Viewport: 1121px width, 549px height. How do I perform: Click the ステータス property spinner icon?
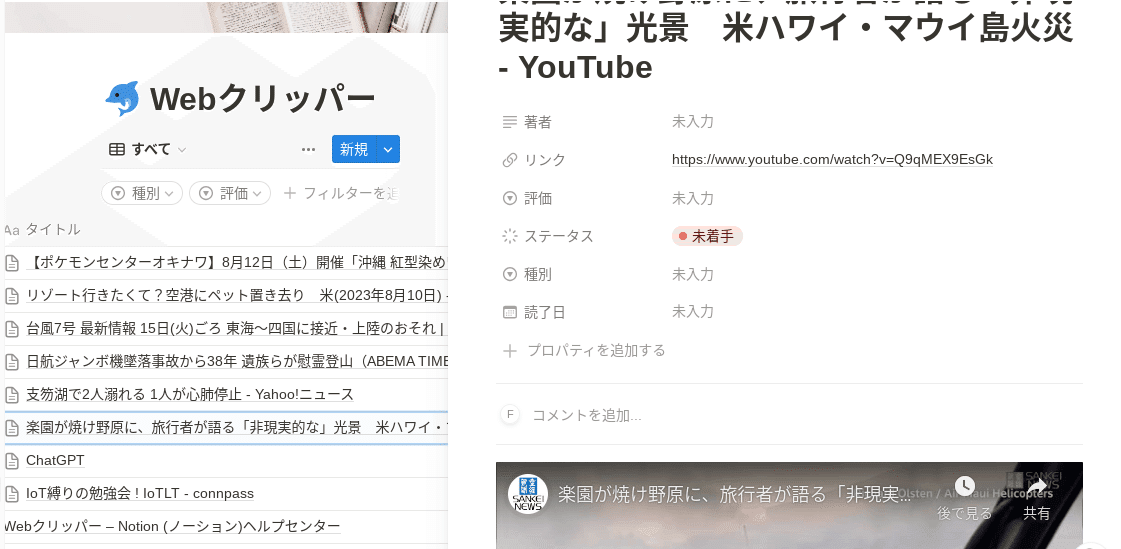pyautogui.click(x=510, y=237)
